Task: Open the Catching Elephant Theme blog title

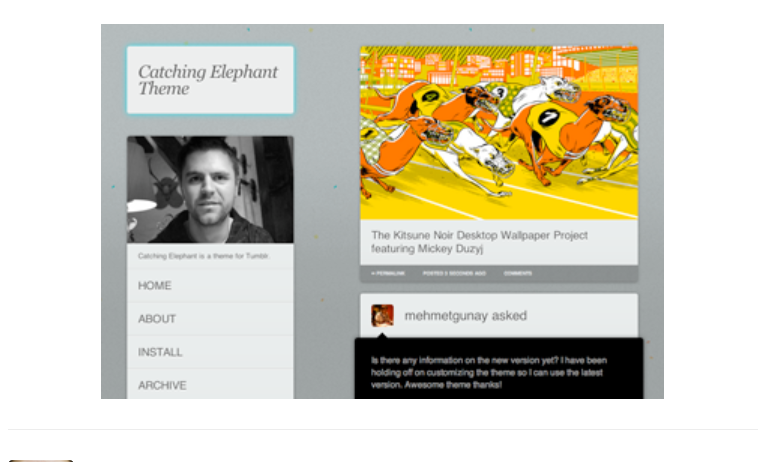Action: 208,80
